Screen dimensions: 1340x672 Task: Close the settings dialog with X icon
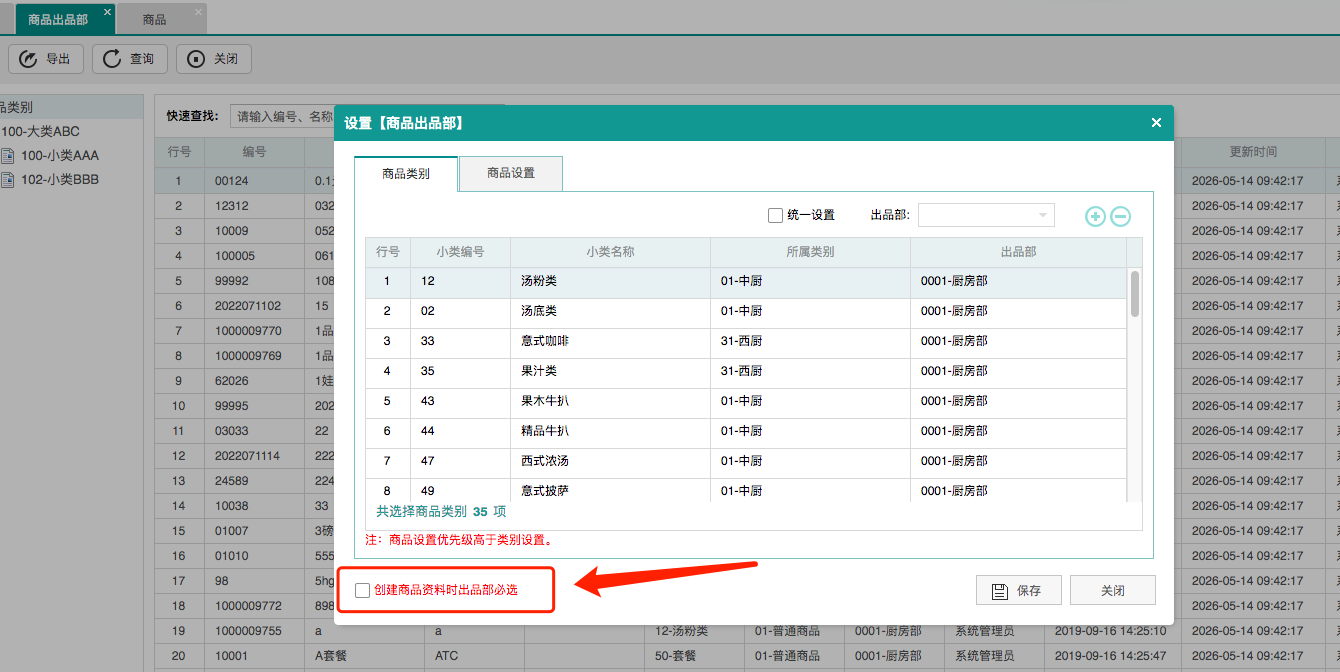[x=1156, y=123]
